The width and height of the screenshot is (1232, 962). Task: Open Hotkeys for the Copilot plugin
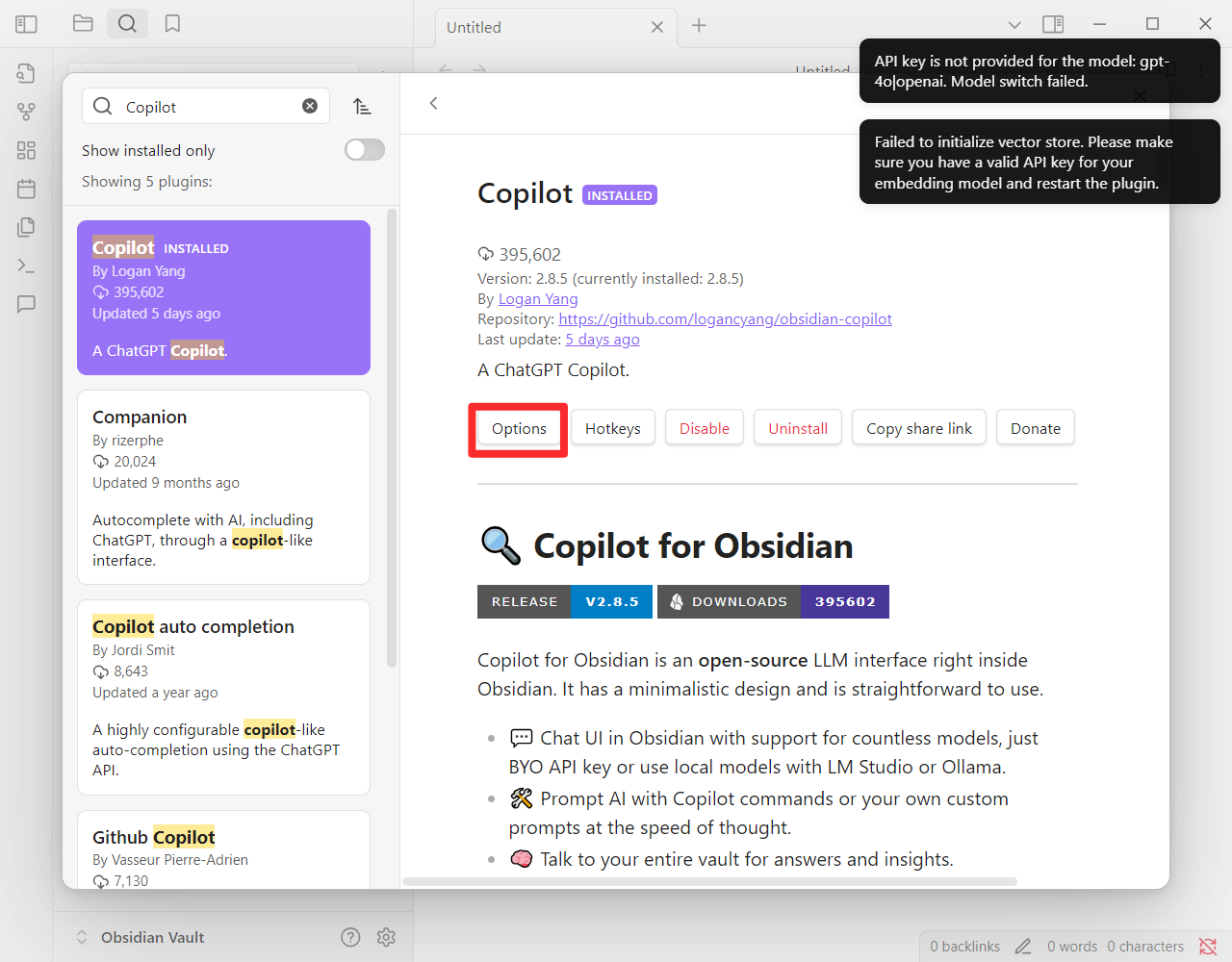coord(613,428)
